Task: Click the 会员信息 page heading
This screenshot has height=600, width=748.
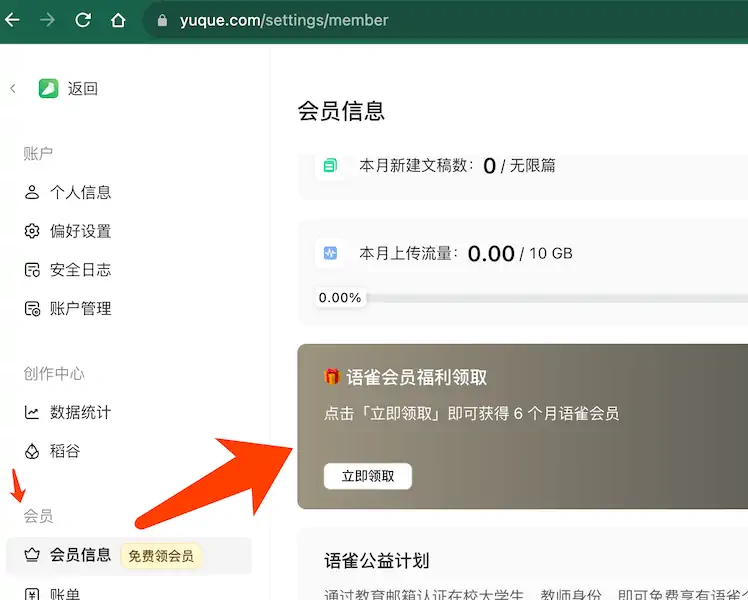Action: click(x=341, y=110)
